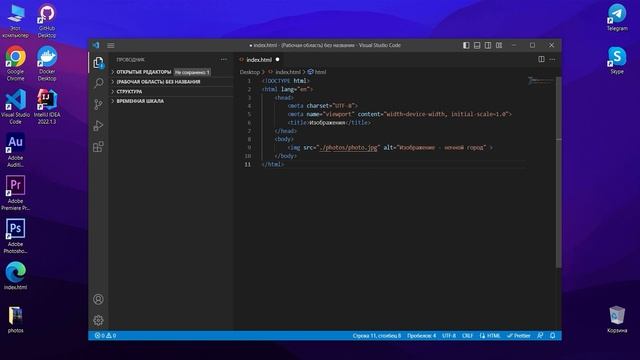Open editor More Actions menu

(552, 59)
